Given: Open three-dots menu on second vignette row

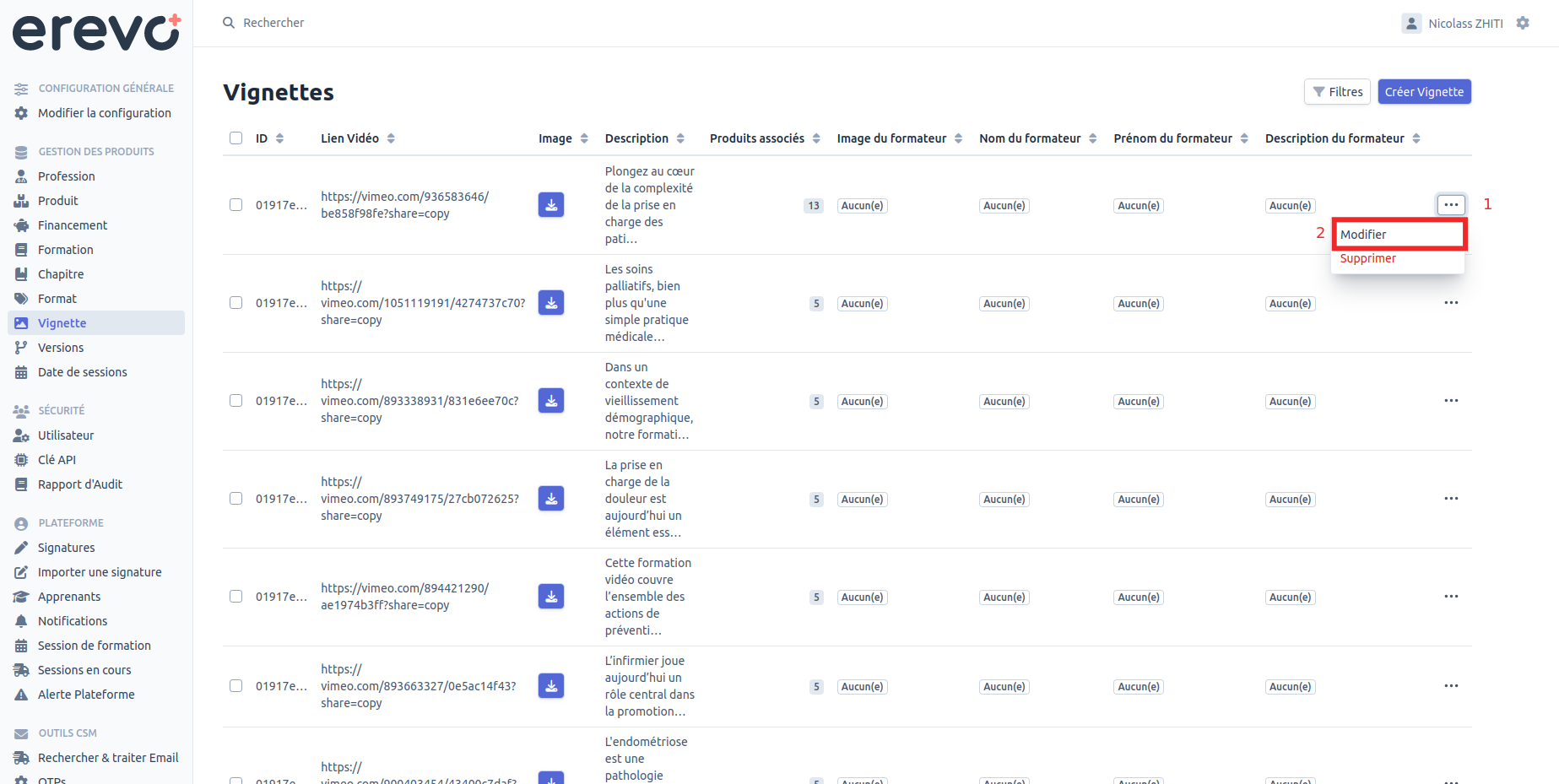Looking at the screenshot, I should 1451,303.
